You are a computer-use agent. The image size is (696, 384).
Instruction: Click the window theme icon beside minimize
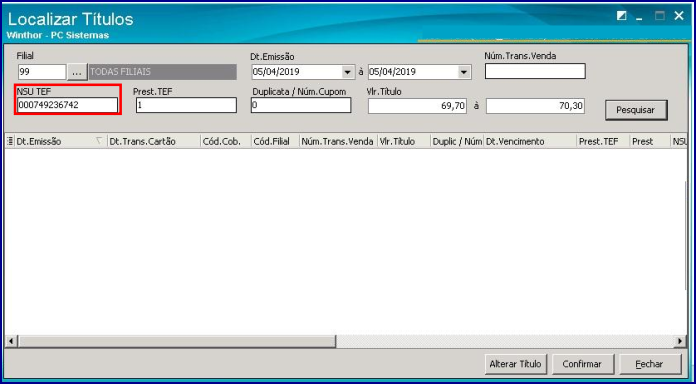point(622,16)
